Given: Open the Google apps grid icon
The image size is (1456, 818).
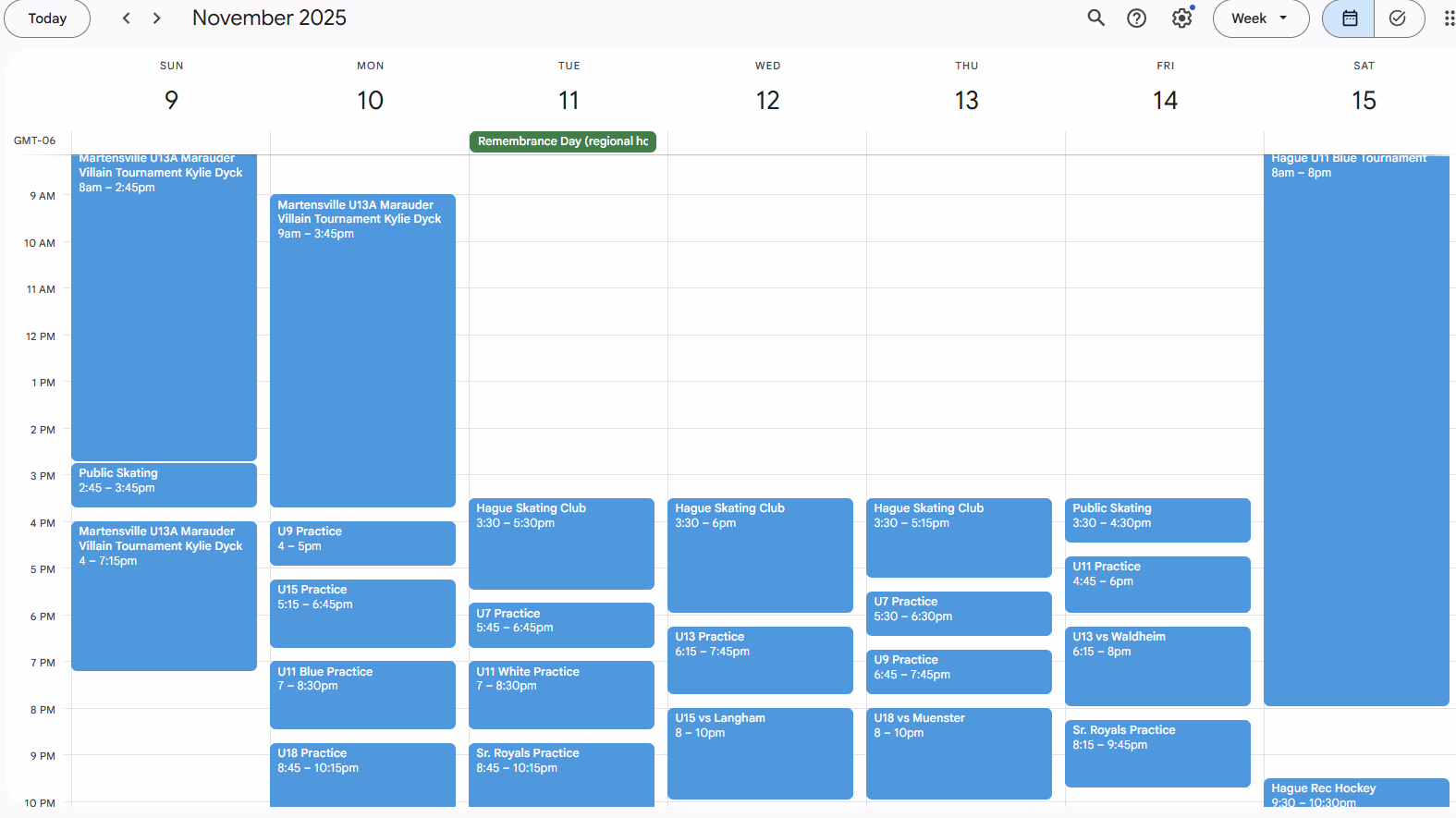Looking at the screenshot, I should [x=1448, y=18].
